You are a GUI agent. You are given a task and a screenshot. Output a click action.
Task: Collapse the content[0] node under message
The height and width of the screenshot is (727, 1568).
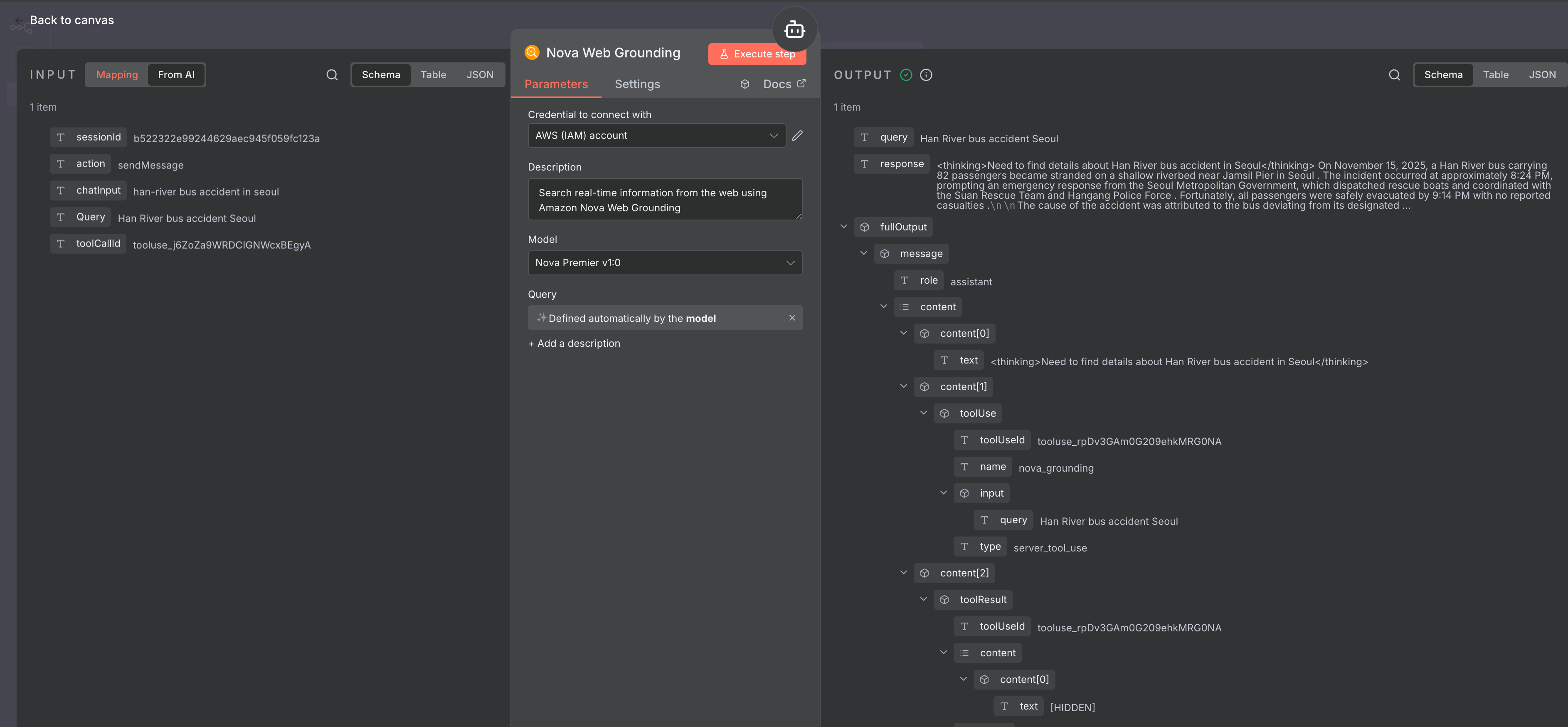coord(904,333)
